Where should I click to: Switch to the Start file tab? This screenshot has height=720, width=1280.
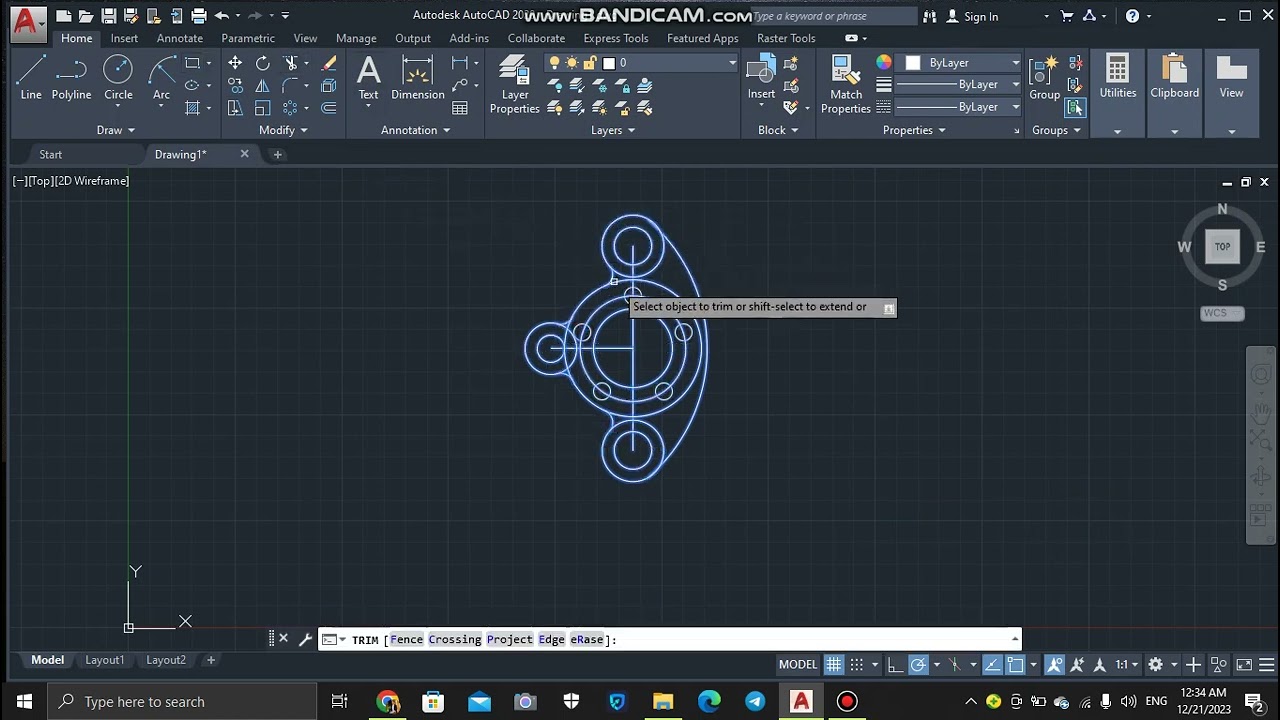pyautogui.click(x=51, y=154)
